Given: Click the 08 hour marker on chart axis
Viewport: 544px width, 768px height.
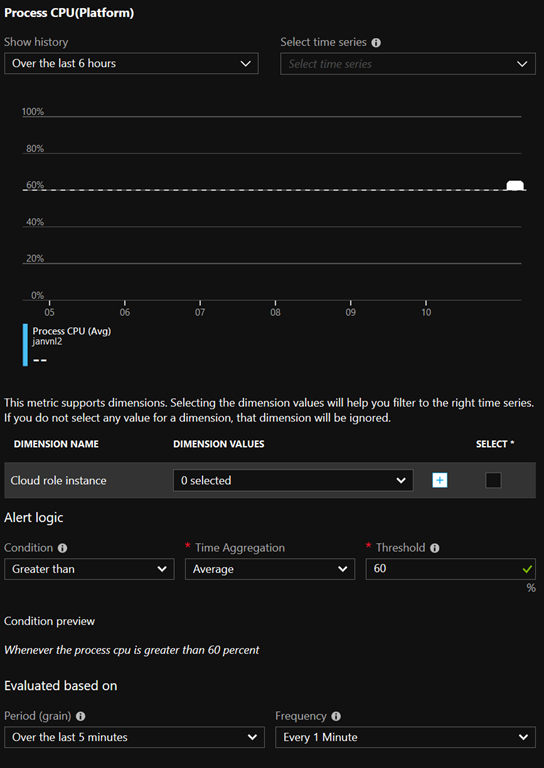Looking at the screenshot, I should (276, 312).
